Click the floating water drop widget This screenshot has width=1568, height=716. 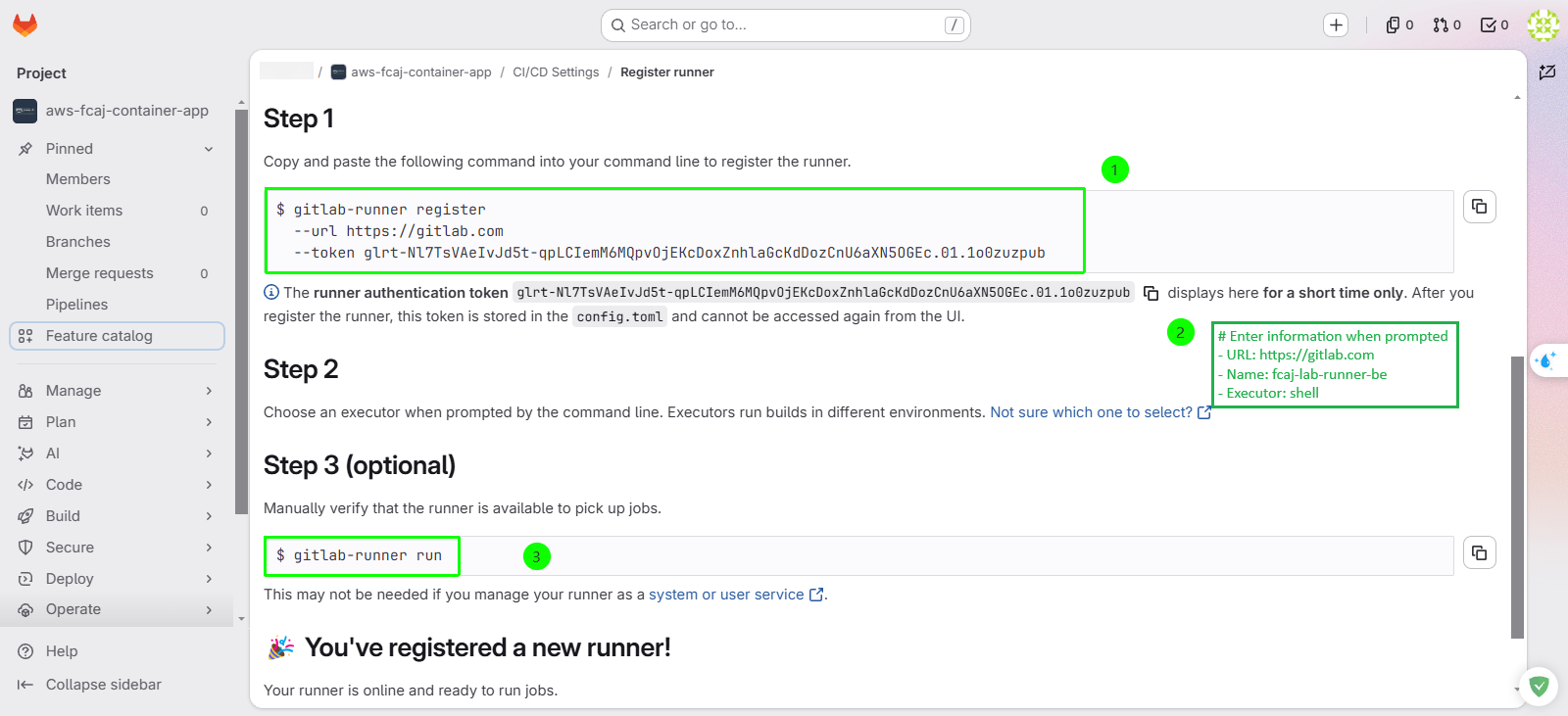point(1547,360)
